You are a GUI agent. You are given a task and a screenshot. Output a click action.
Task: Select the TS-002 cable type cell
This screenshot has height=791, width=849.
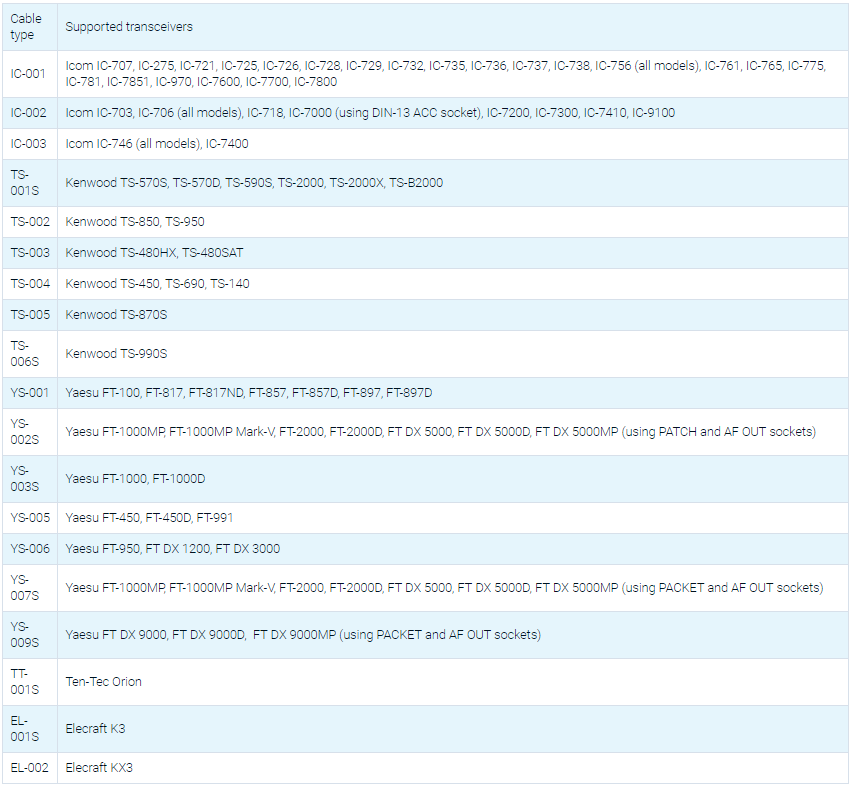tap(30, 221)
